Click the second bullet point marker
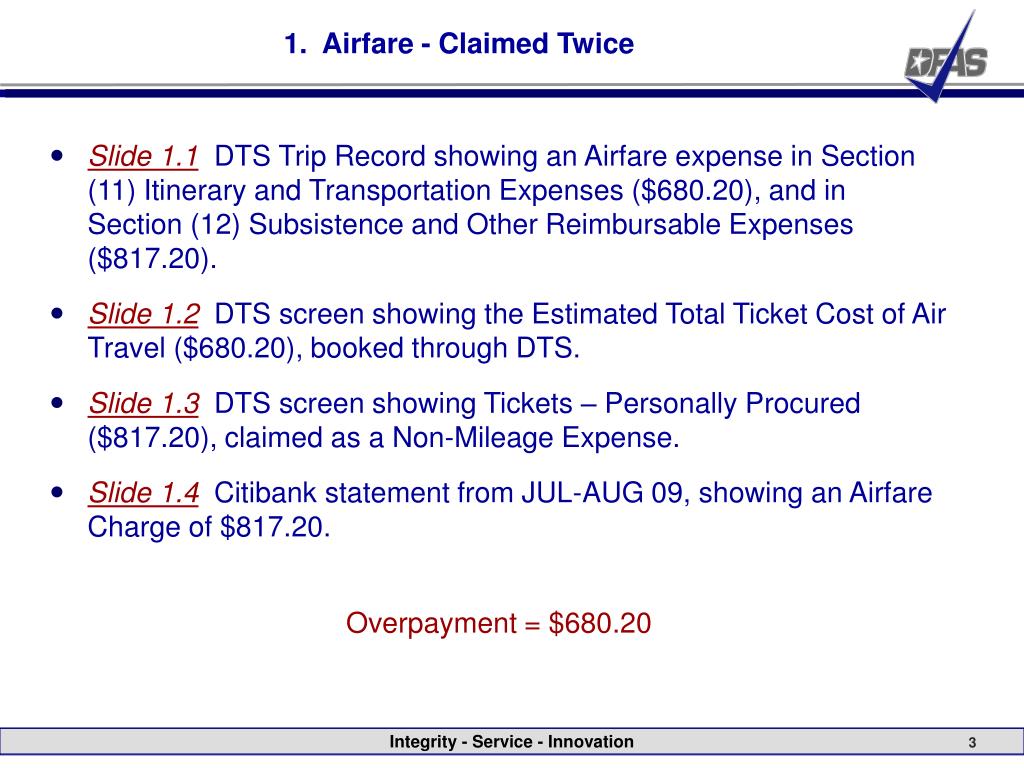Image resolution: width=1024 pixels, height=768 pixels. point(57,313)
